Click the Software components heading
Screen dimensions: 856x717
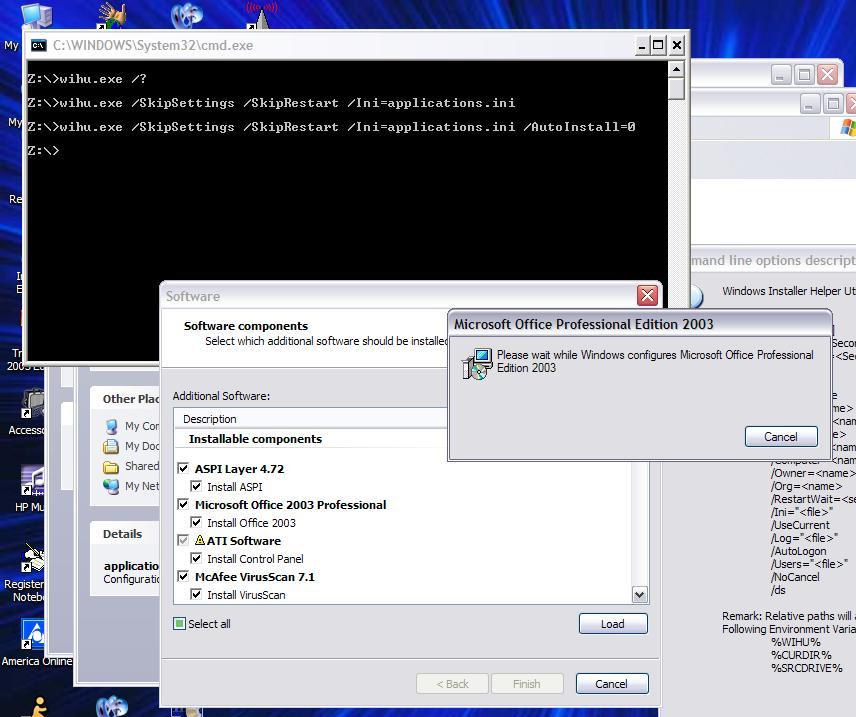pos(246,326)
